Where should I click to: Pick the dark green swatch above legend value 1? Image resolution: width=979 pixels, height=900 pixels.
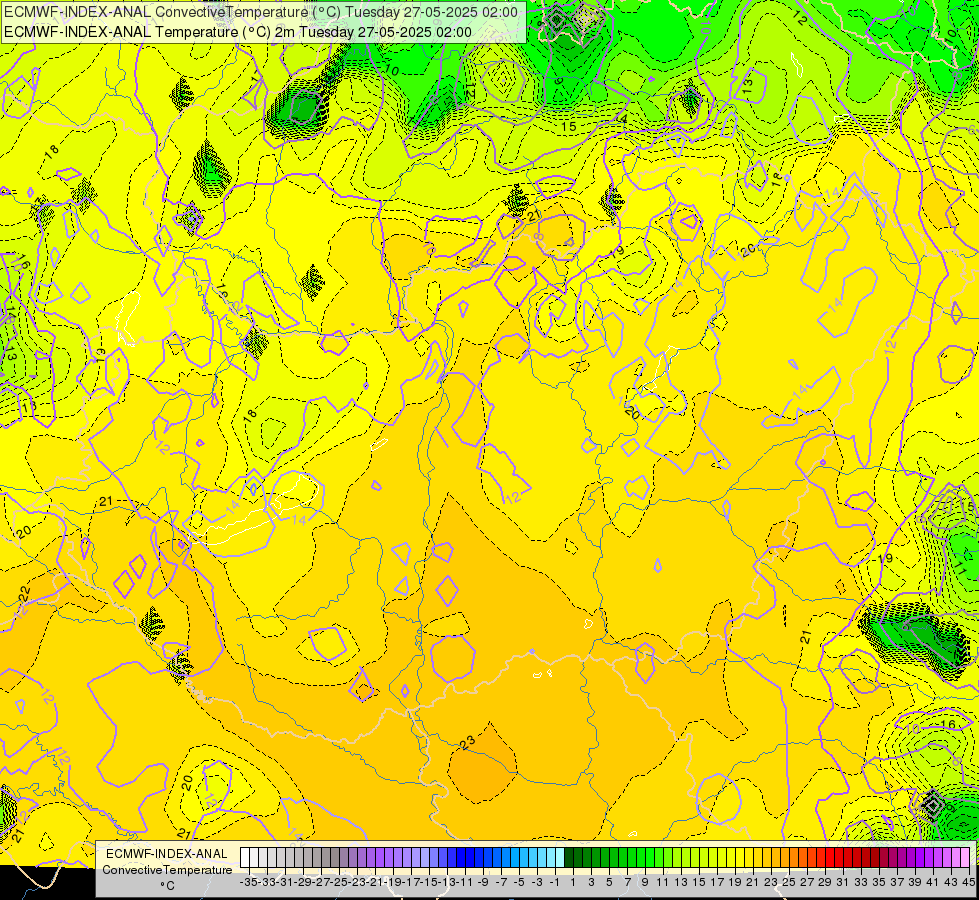tap(569, 858)
